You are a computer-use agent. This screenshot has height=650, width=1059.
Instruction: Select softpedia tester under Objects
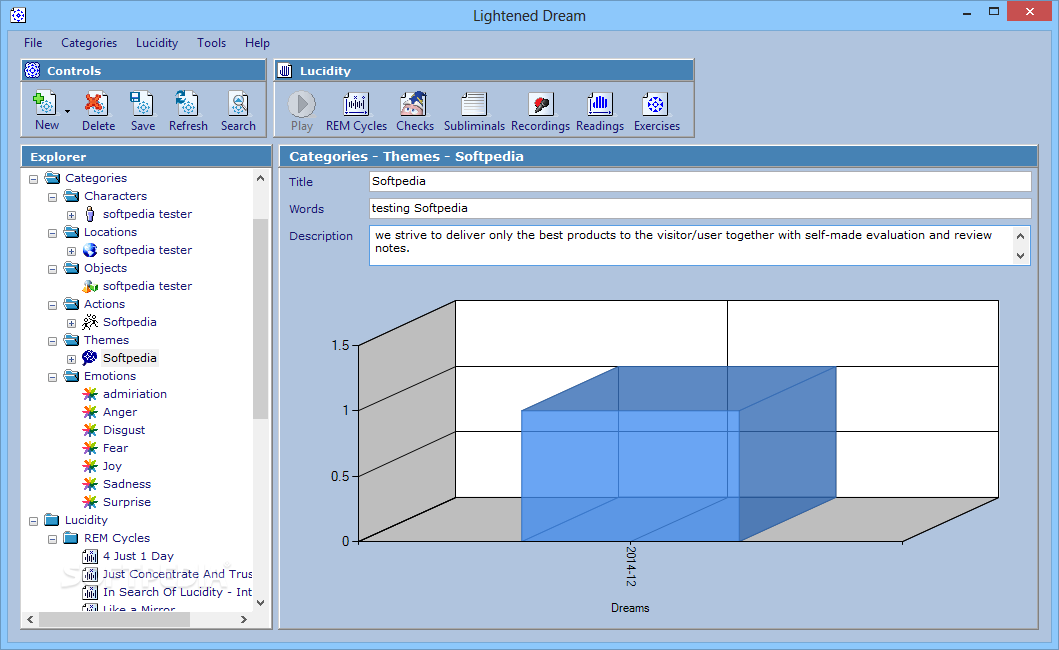tap(147, 286)
